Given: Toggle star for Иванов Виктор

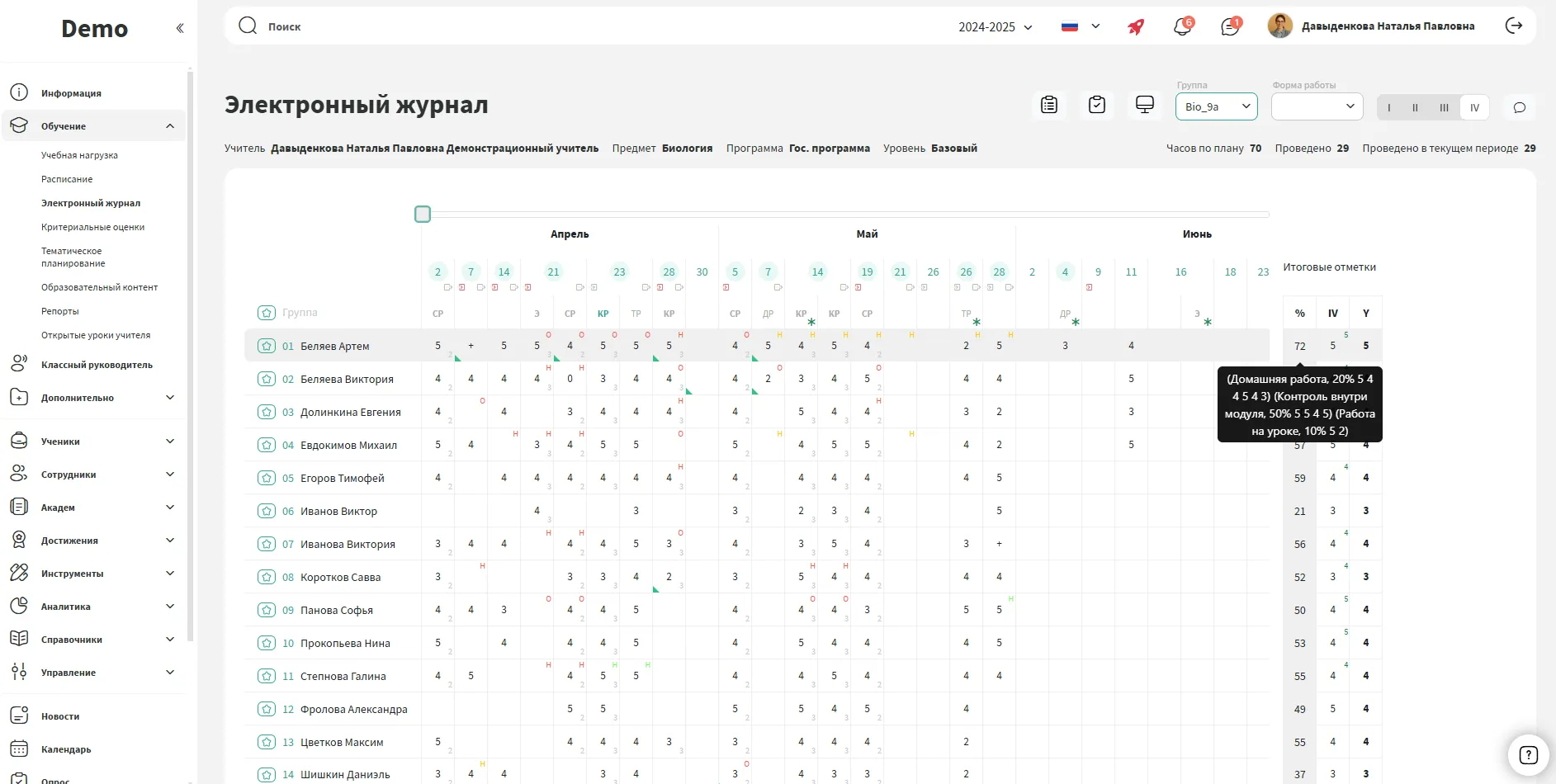Looking at the screenshot, I should 267,511.
